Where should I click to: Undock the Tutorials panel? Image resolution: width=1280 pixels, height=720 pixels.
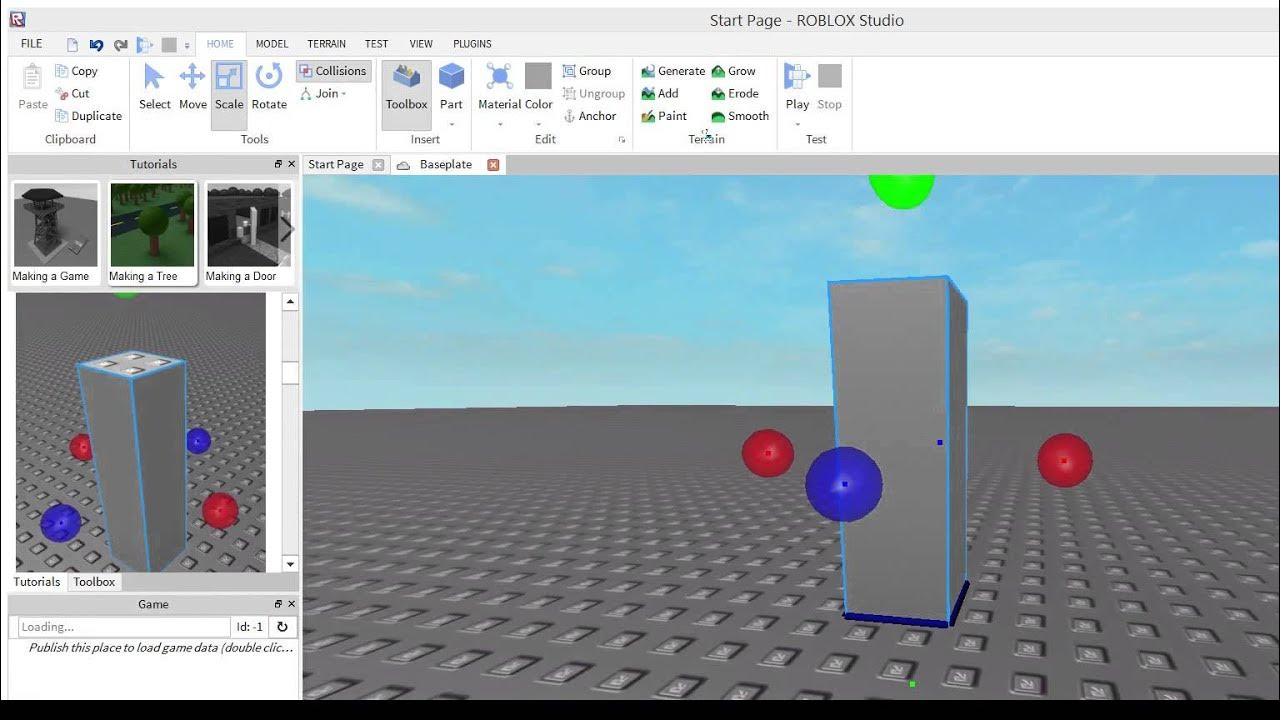coord(278,164)
